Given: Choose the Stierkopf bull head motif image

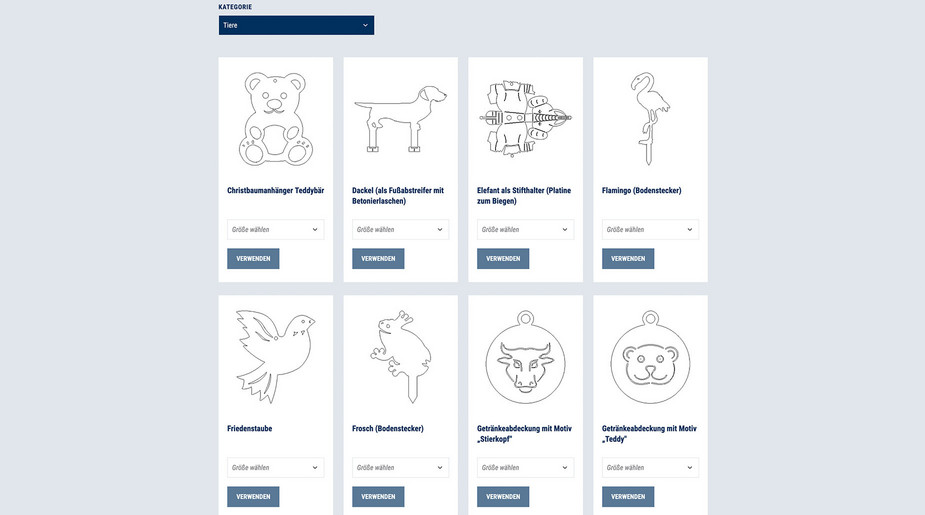Looking at the screenshot, I should [525, 357].
